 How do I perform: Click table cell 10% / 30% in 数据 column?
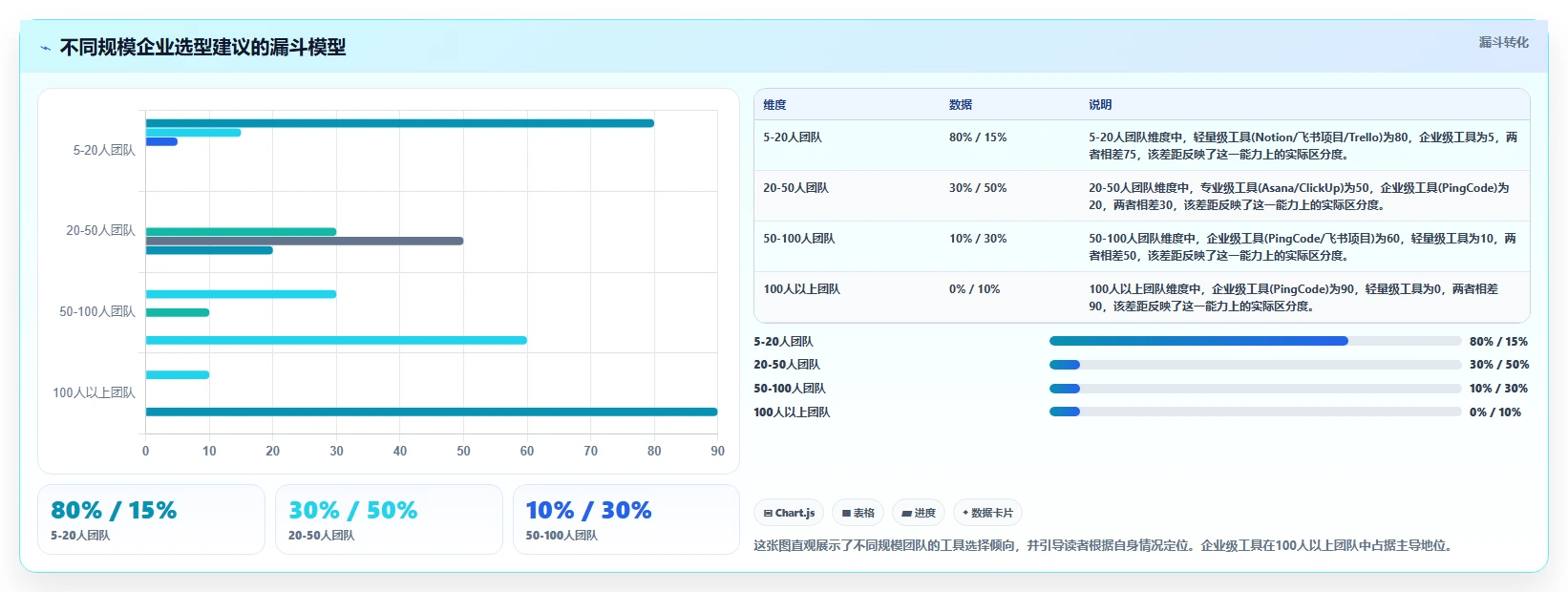(x=978, y=239)
